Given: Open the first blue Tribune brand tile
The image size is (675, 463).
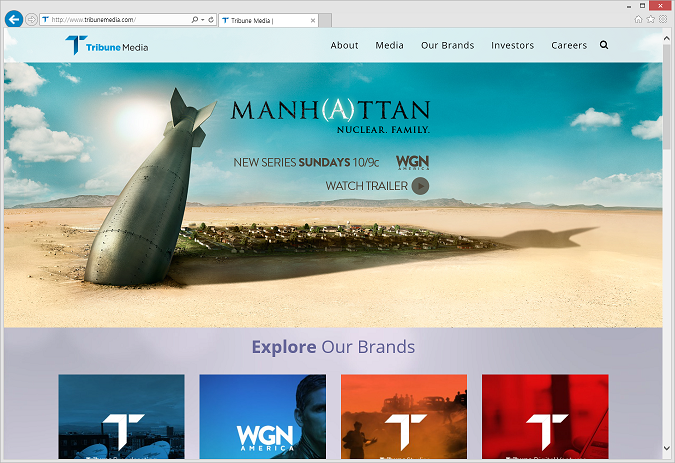Looking at the screenshot, I should (121, 417).
